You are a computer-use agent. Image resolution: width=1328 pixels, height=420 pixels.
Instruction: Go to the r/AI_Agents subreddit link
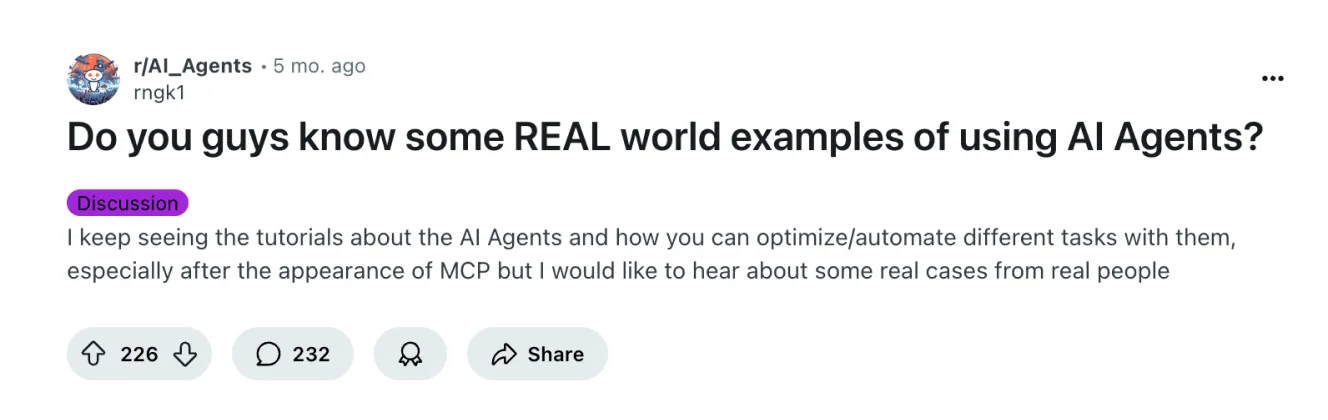(x=192, y=67)
